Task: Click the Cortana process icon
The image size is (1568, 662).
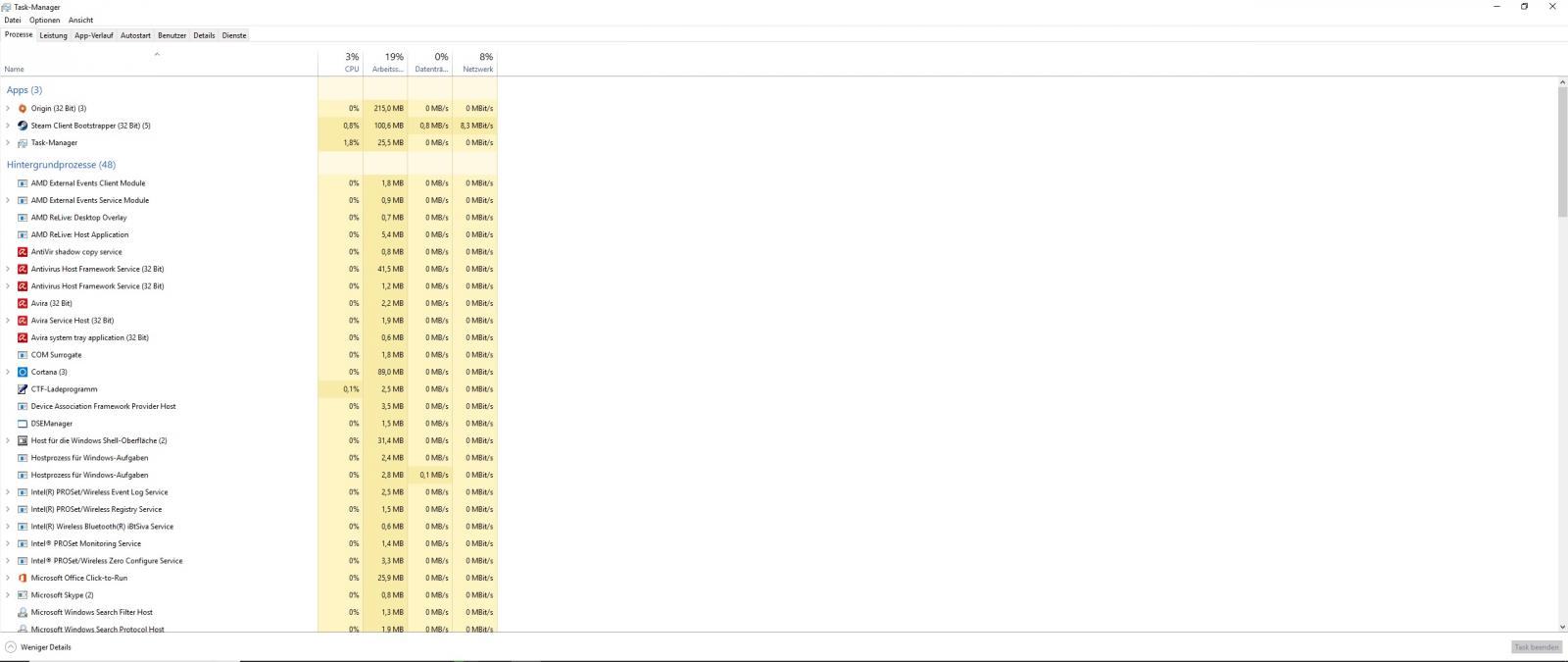Action: pyautogui.click(x=23, y=372)
